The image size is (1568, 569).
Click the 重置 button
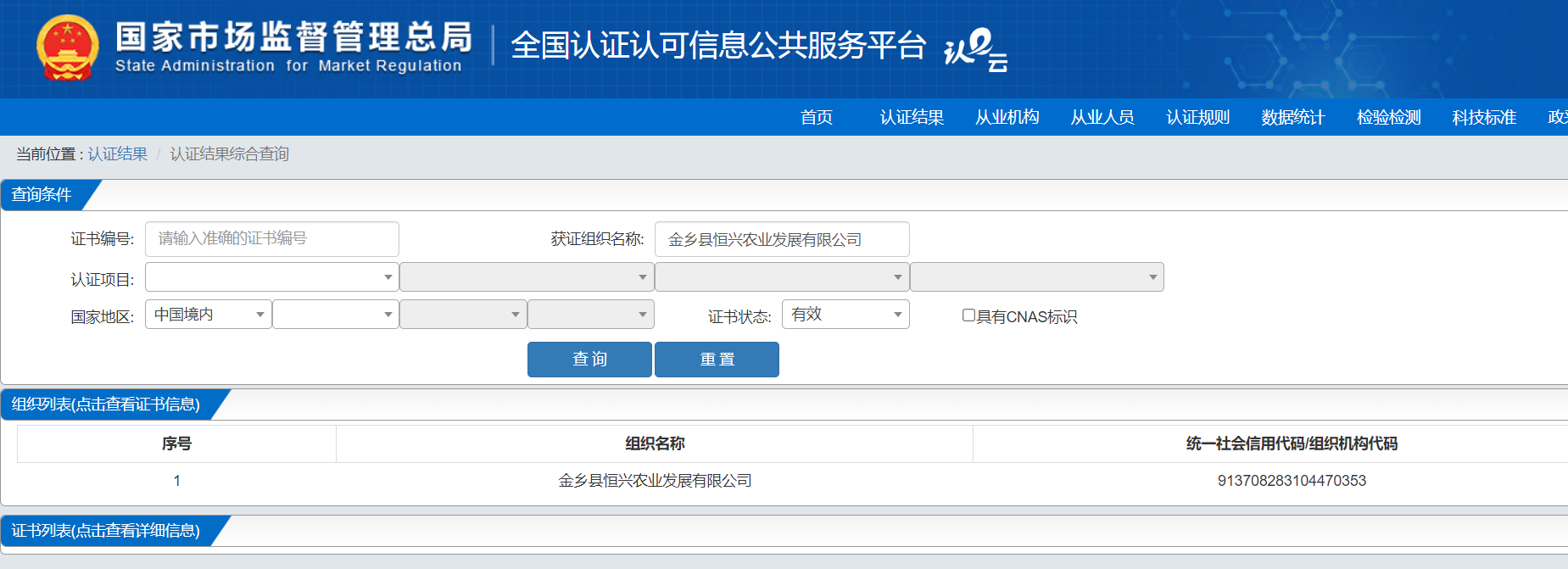(717, 360)
